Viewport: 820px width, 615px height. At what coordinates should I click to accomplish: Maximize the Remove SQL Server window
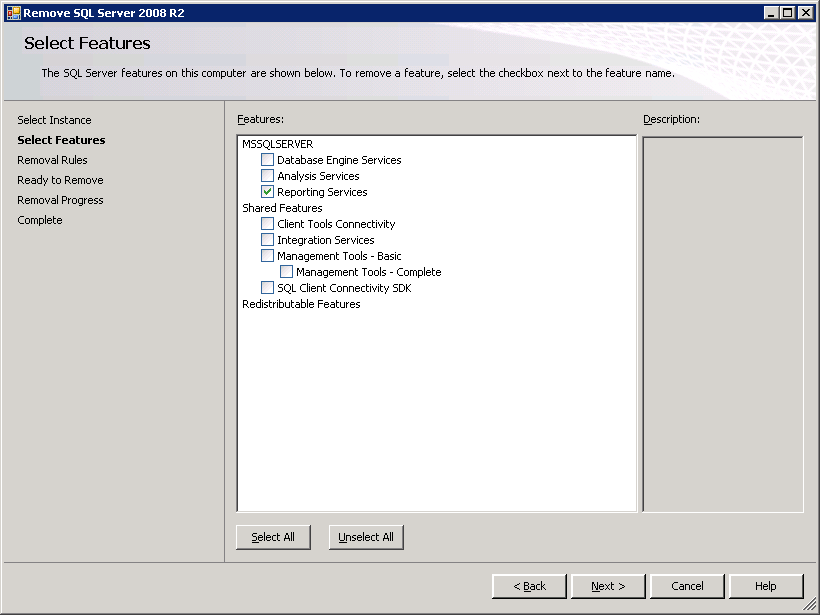point(788,13)
